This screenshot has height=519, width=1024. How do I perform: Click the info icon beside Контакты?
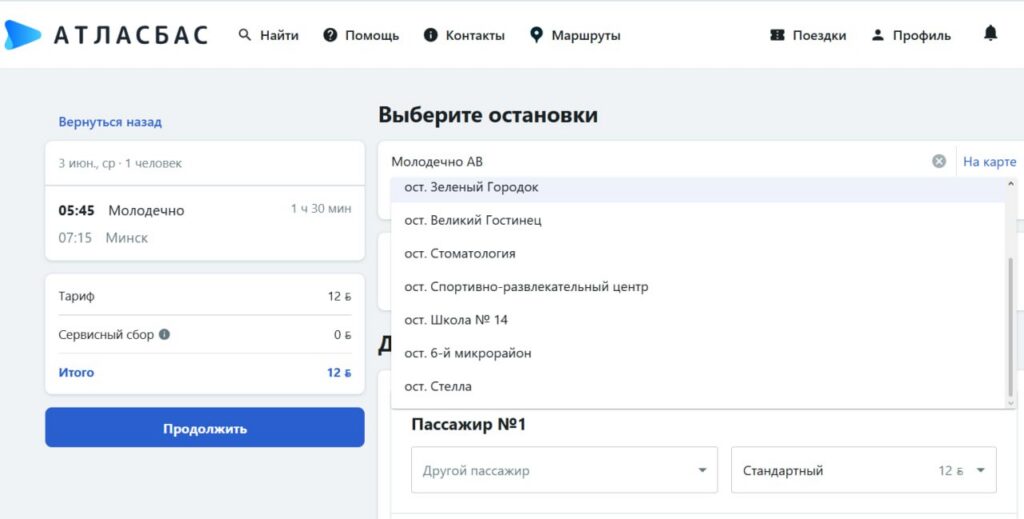(x=430, y=35)
